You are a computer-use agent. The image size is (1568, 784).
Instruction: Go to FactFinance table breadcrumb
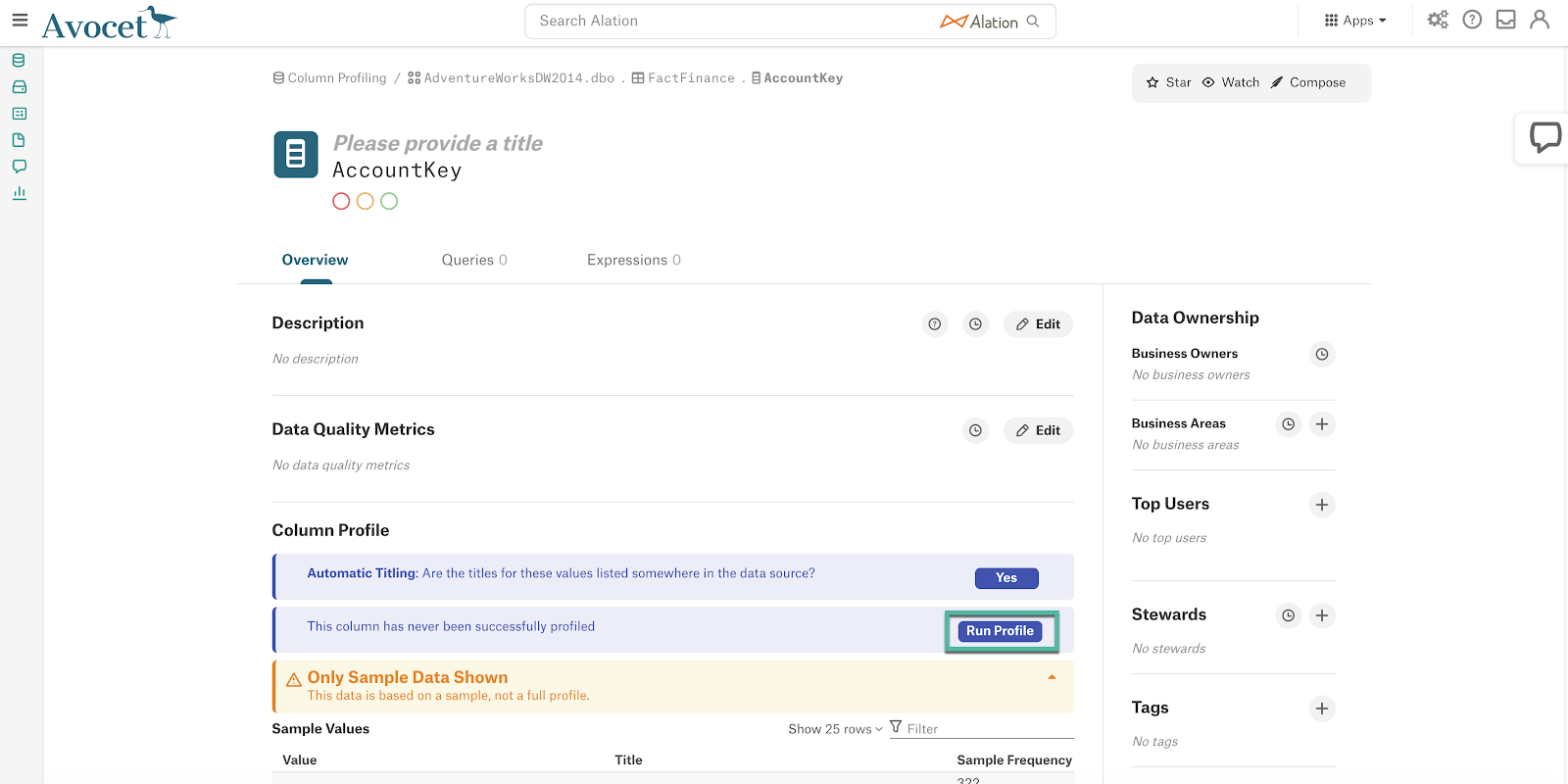click(683, 78)
